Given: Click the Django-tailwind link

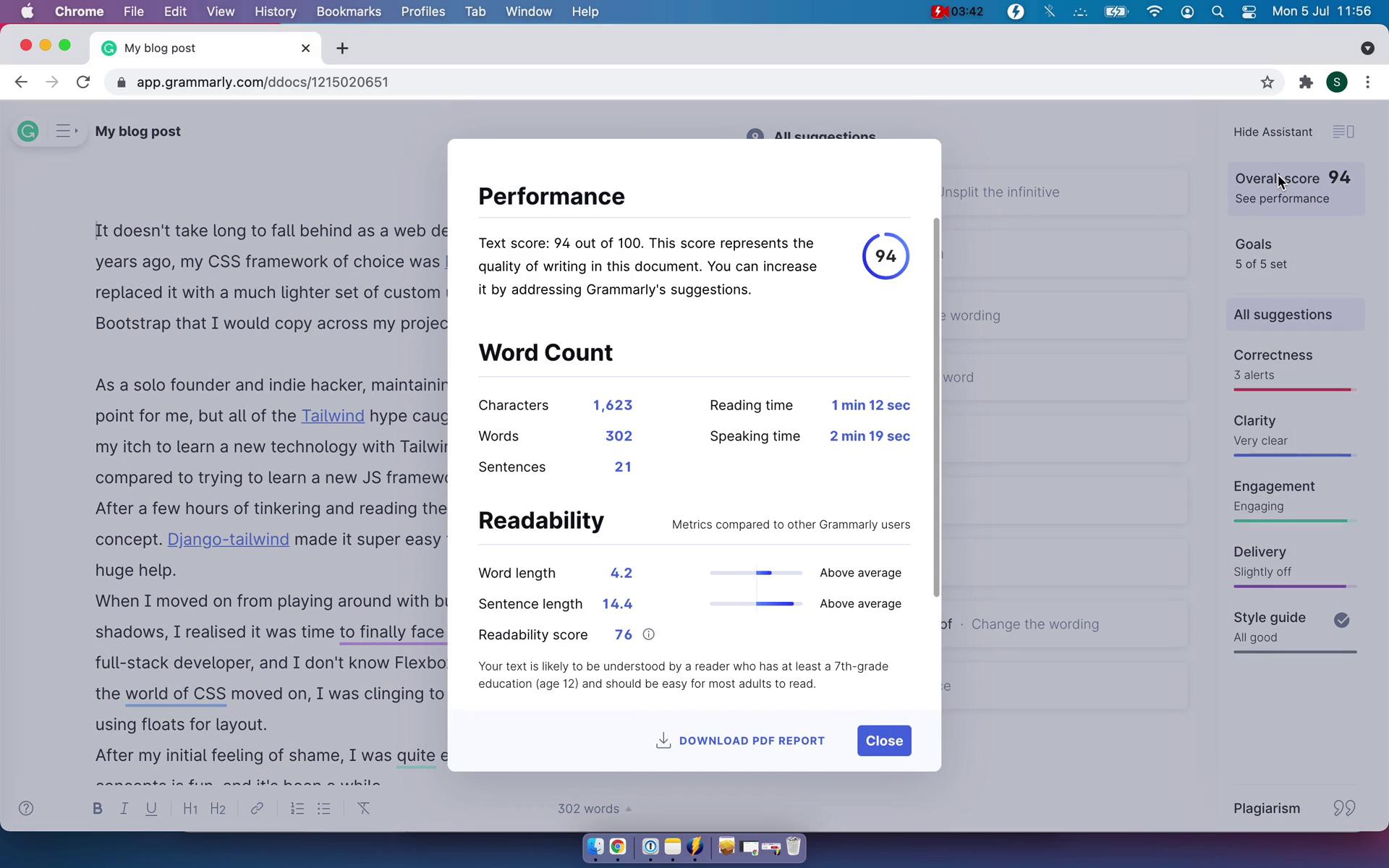Looking at the screenshot, I should point(229,540).
